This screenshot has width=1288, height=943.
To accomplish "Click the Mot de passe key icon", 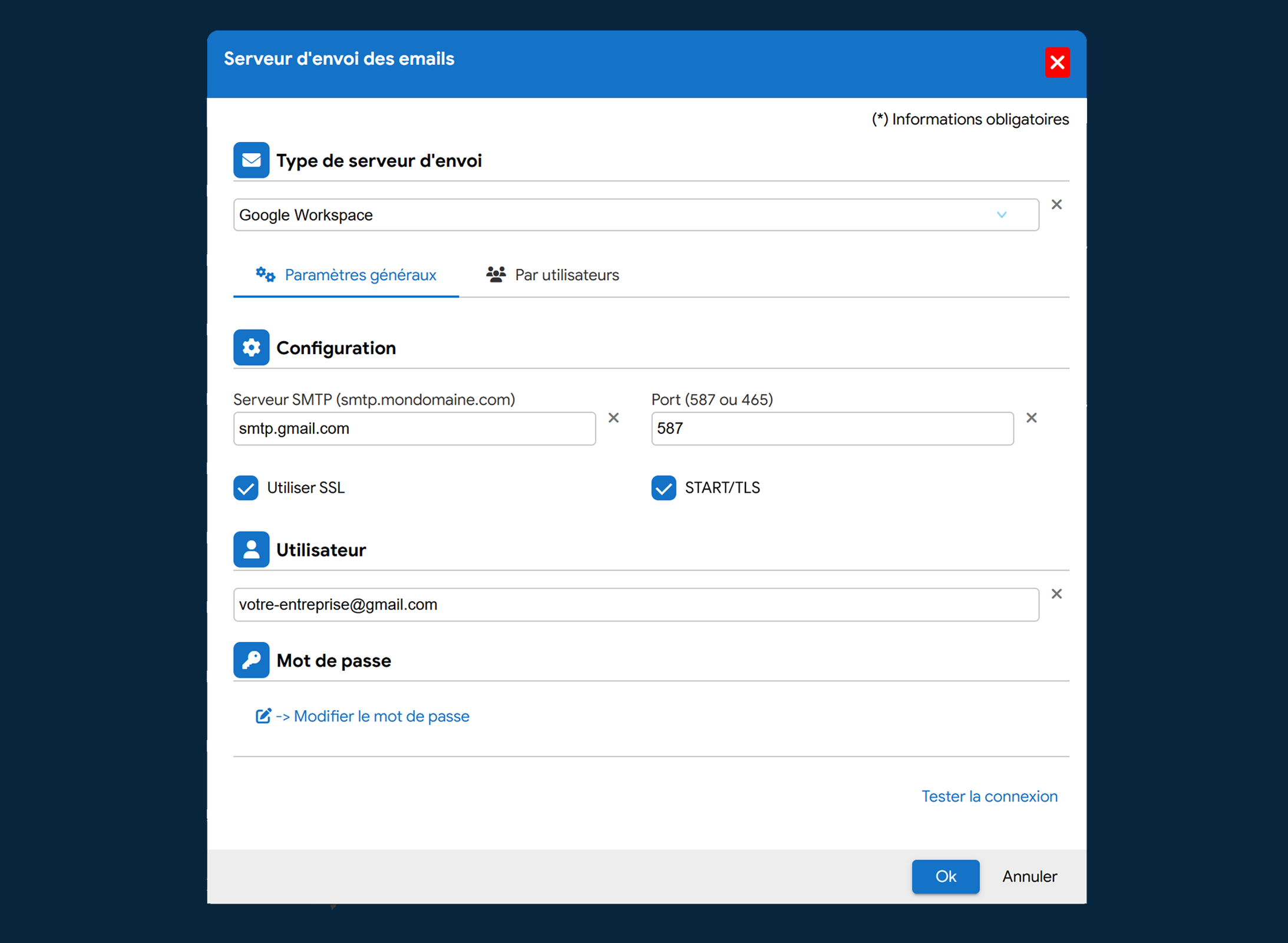I will click(x=251, y=660).
